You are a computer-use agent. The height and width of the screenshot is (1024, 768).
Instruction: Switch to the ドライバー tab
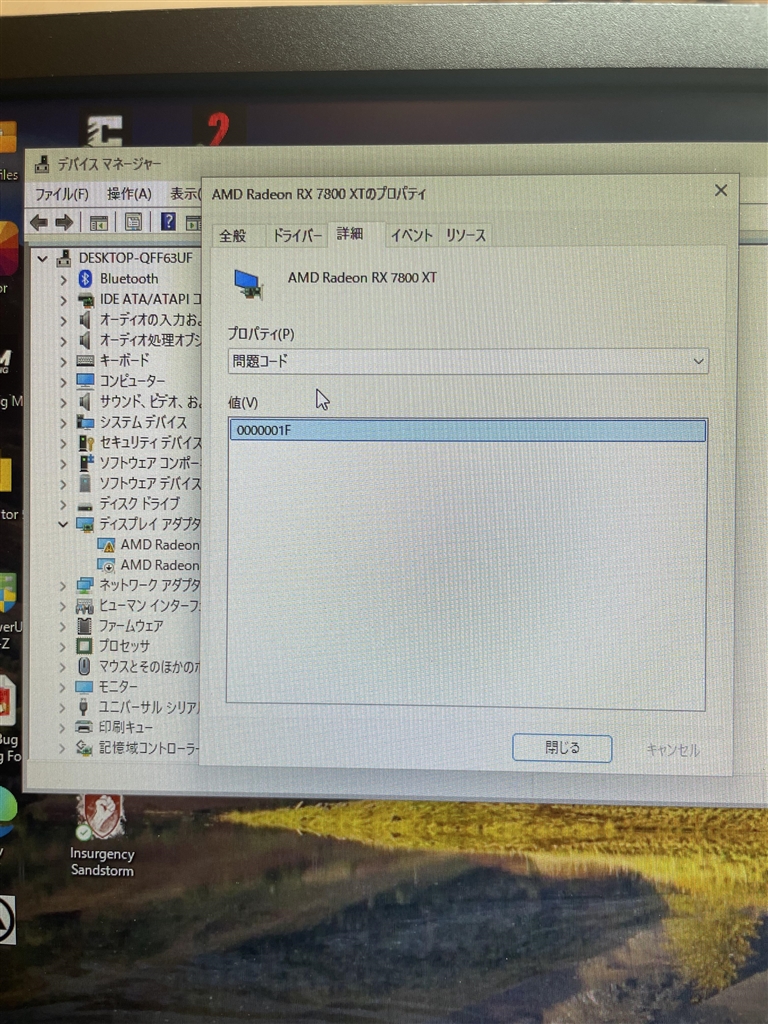click(297, 235)
